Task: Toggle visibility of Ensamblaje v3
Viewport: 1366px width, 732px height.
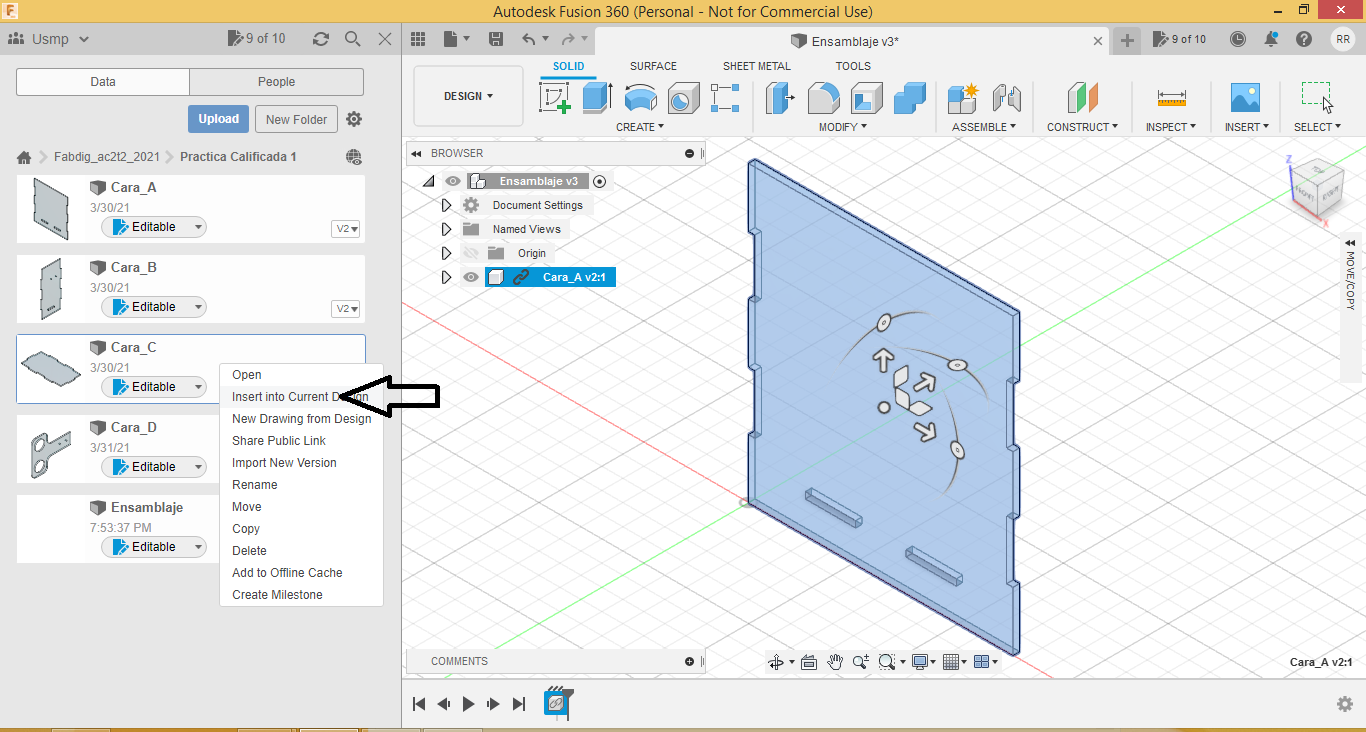Action: [x=453, y=181]
